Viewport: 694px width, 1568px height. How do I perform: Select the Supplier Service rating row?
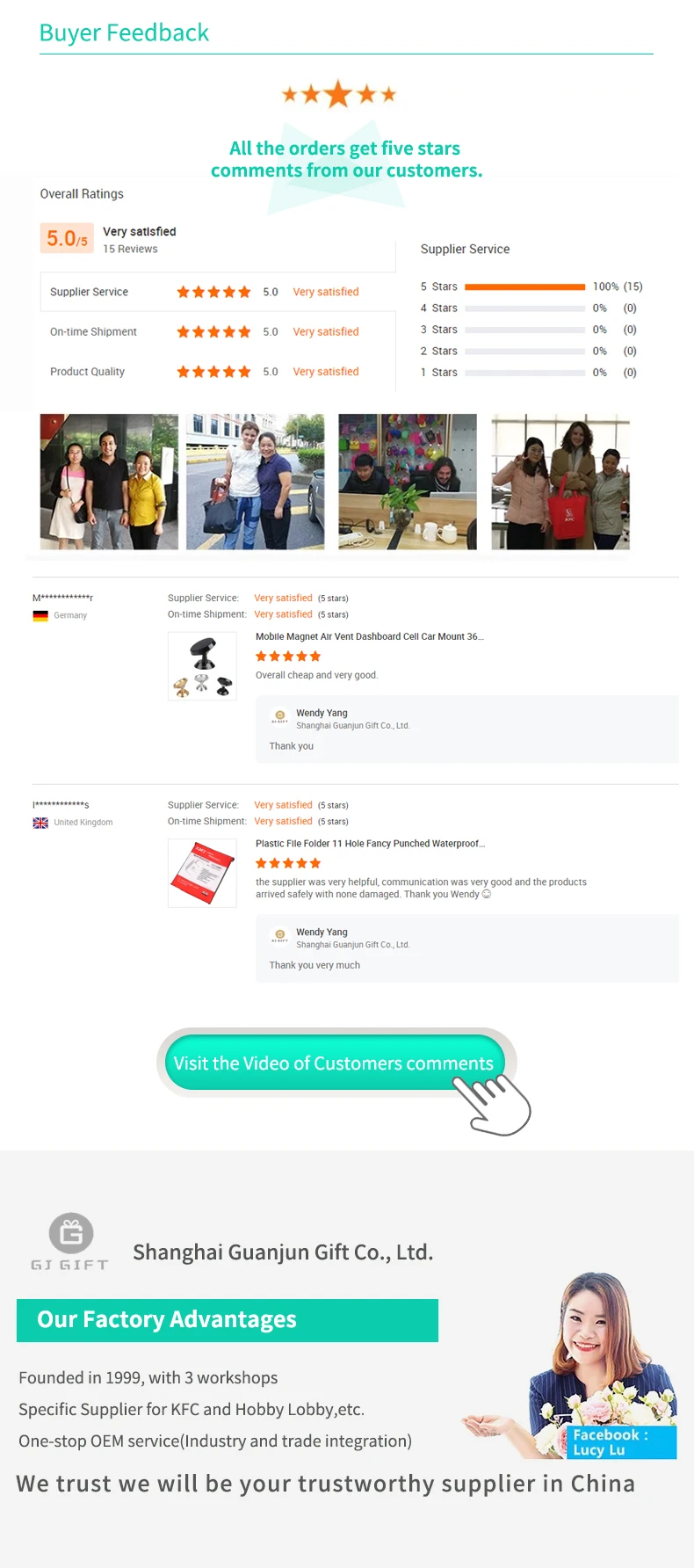pos(218,292)
